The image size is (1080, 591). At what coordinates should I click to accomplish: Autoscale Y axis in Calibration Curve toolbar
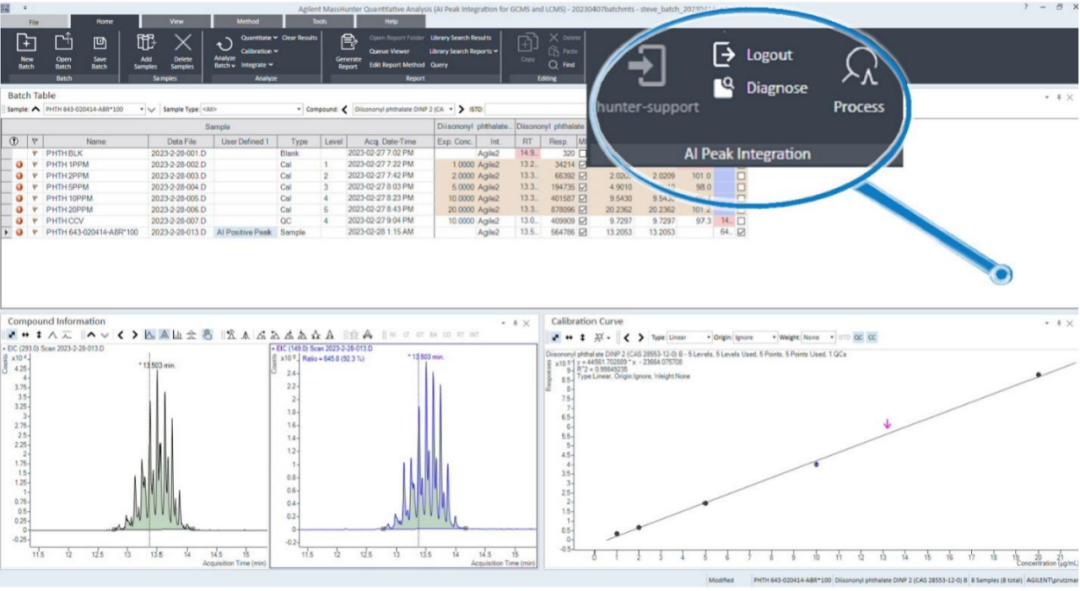pos(583,338)
